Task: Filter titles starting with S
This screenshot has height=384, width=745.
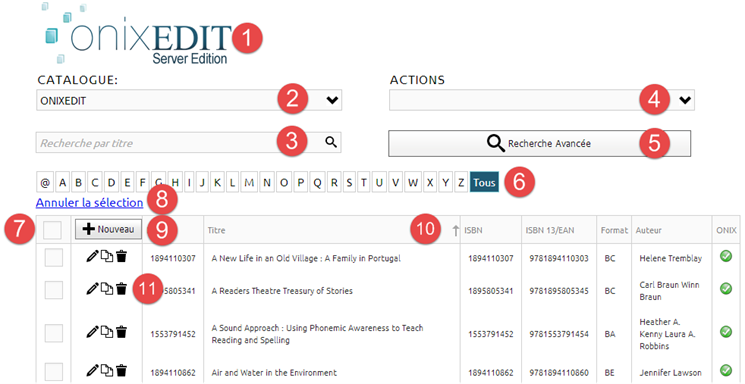Action: (349, 183)
